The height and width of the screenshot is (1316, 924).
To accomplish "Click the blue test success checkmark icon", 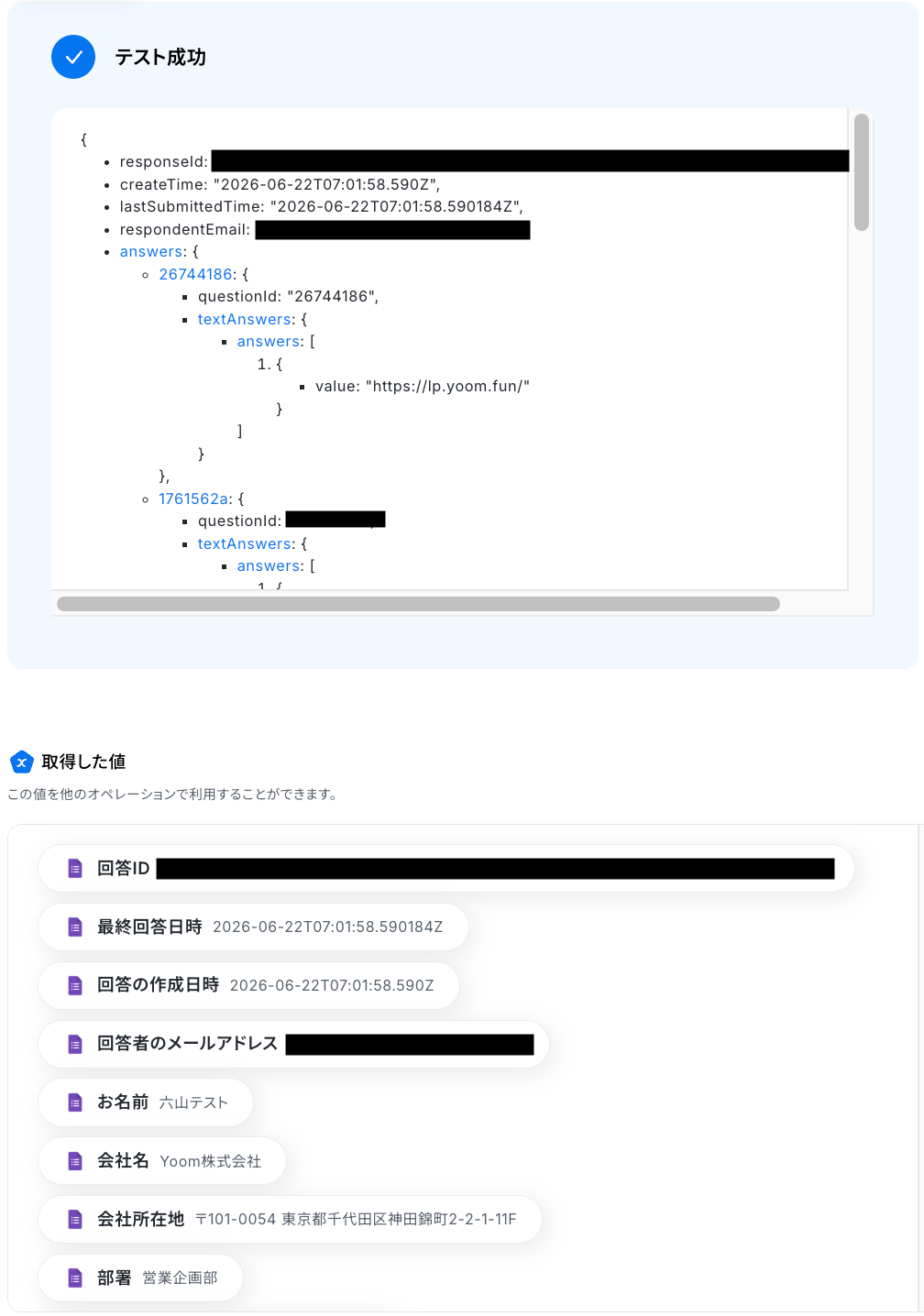I will click(73, 57).
